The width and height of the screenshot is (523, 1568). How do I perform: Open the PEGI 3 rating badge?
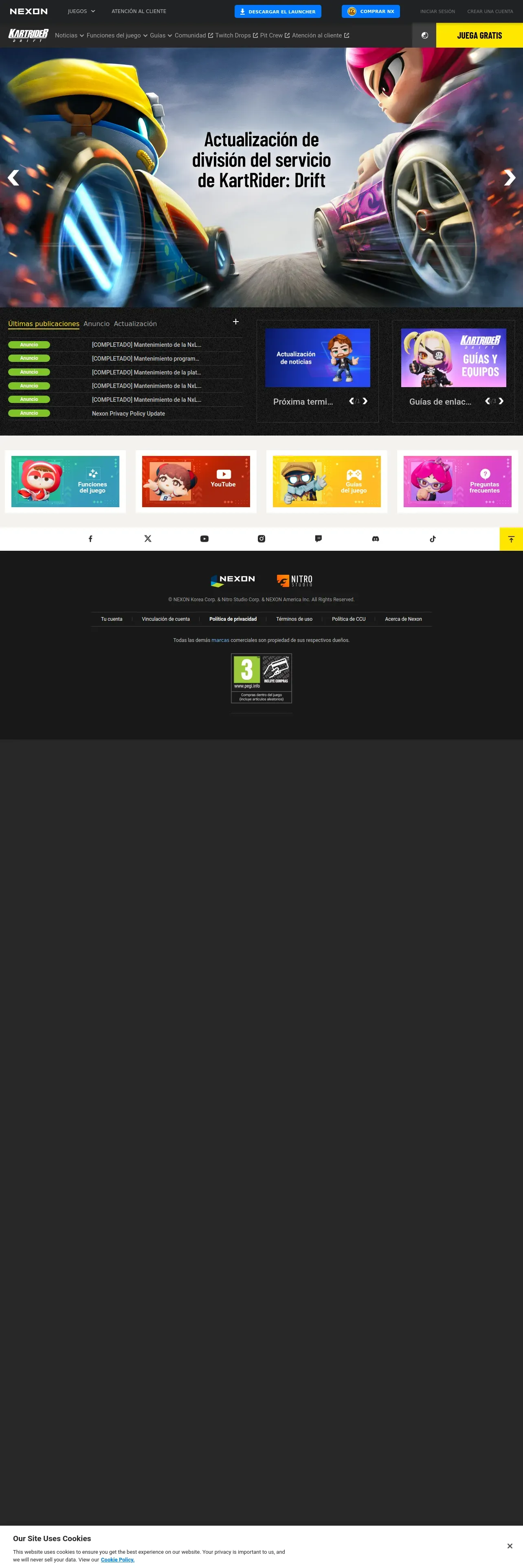261,678
